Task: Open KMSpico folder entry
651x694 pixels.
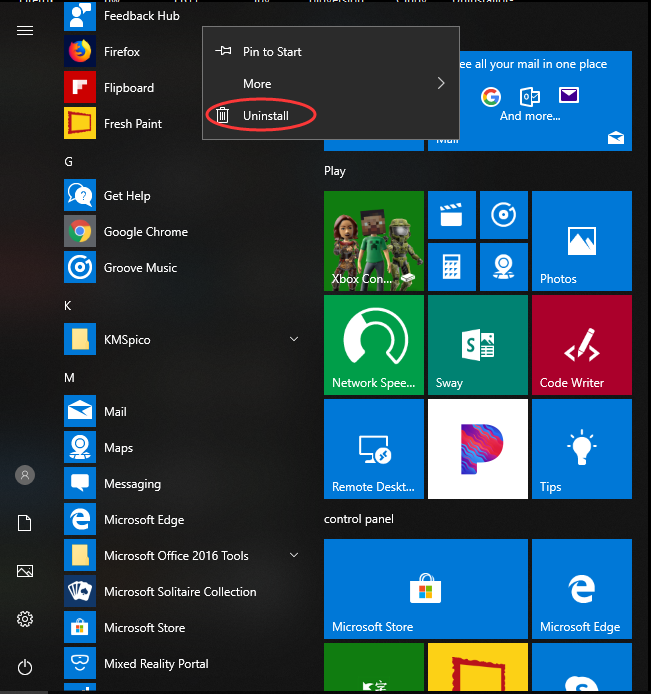Action: pyautogui.click(x=181, y=339)
